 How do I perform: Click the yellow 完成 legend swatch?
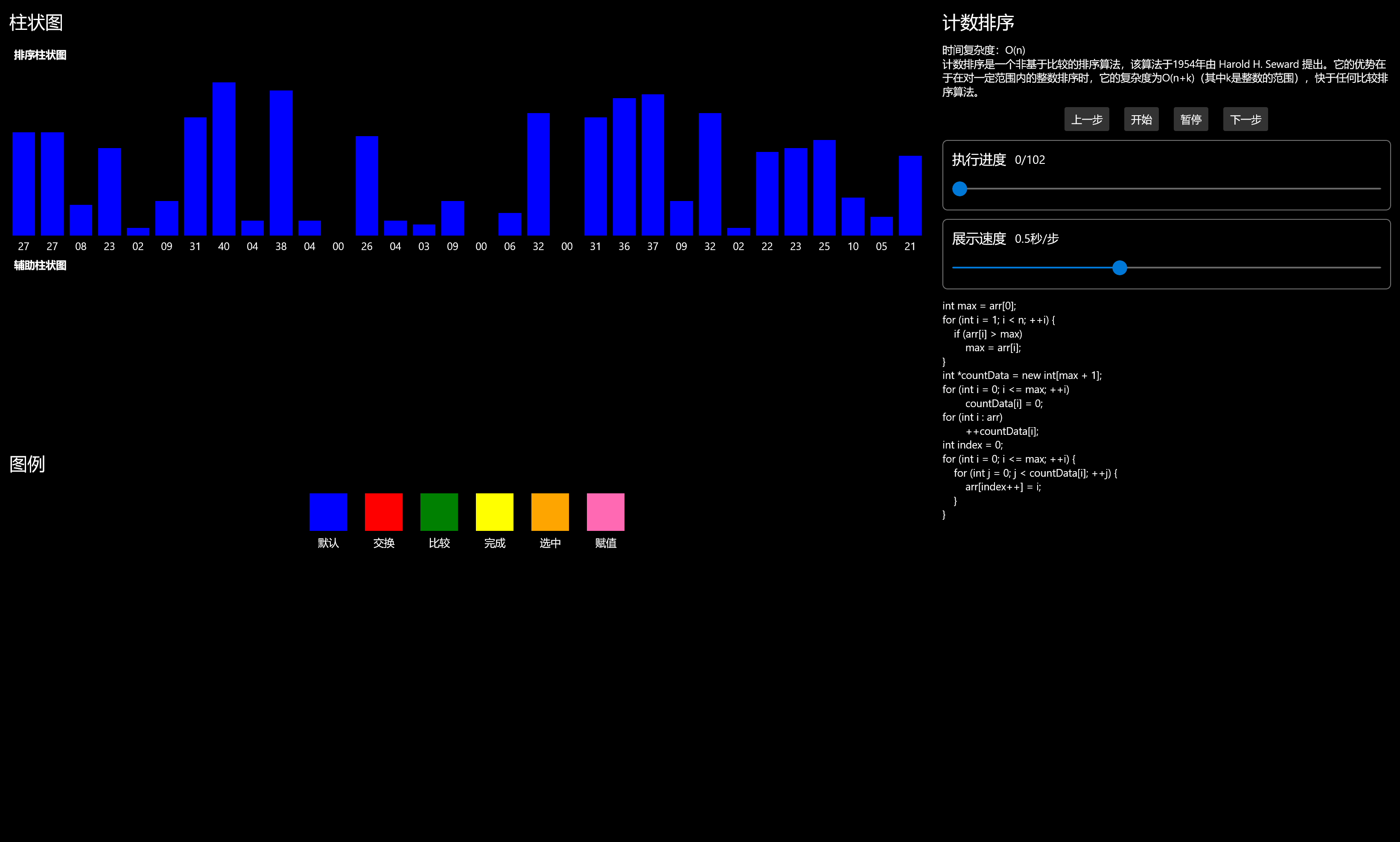coord(494,512)
